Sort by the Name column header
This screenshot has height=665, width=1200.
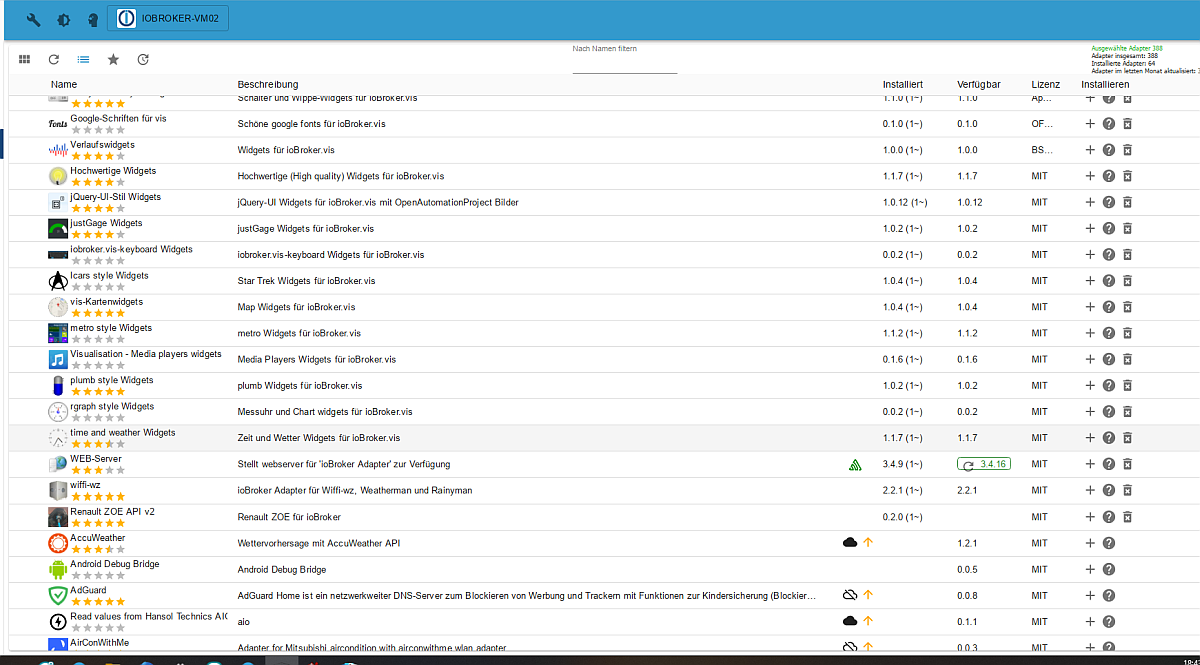click(64, 84)
